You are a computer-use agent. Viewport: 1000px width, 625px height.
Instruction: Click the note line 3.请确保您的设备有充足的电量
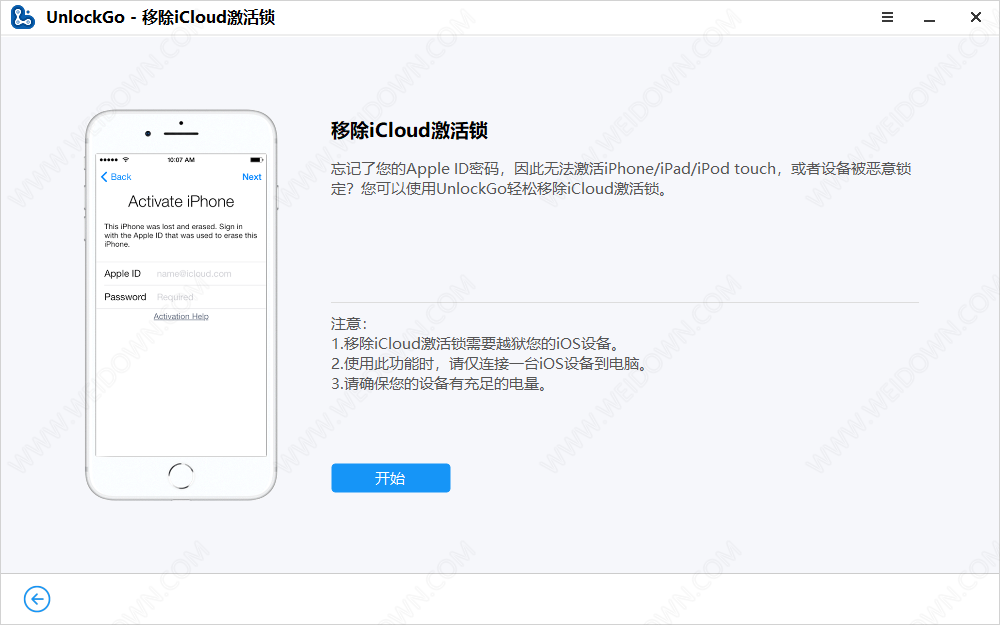(439, 384)
